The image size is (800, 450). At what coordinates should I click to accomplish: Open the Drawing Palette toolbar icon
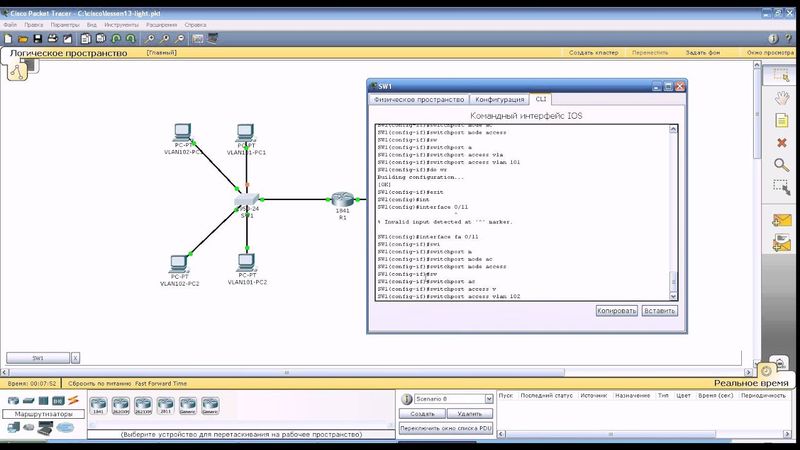point(198,38)
